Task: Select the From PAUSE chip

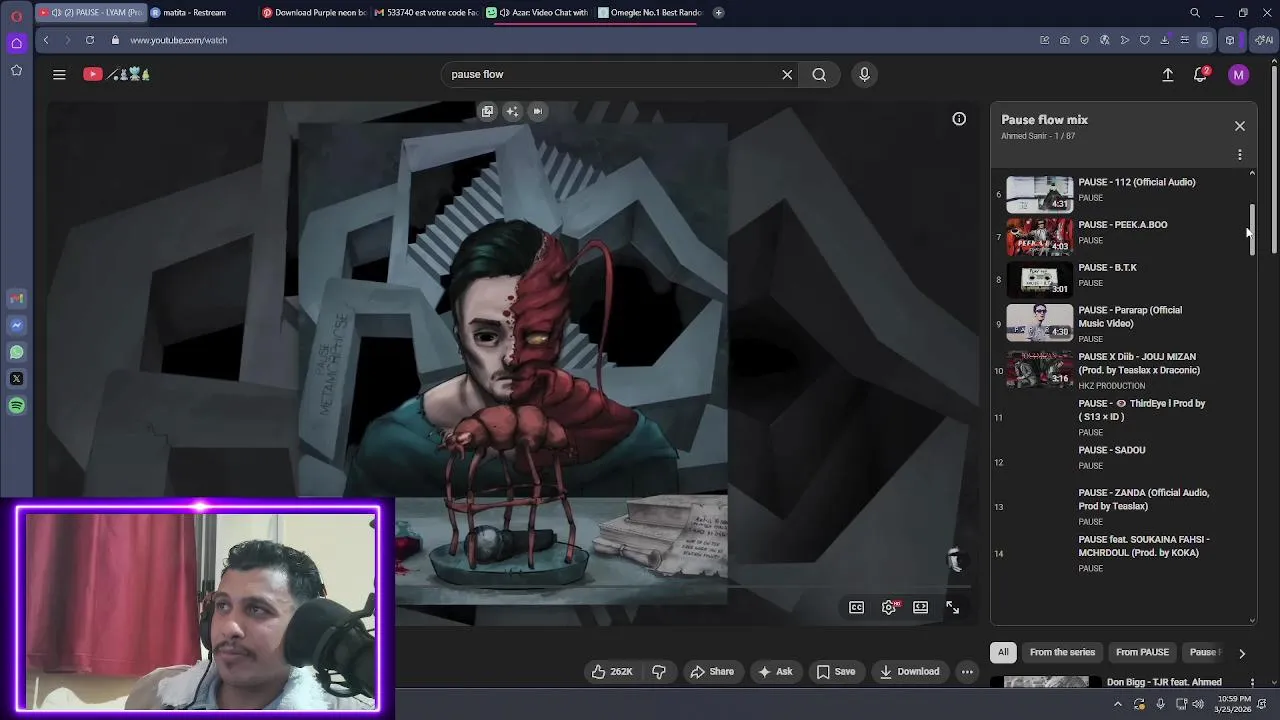Action: [x=1142, y=652]
